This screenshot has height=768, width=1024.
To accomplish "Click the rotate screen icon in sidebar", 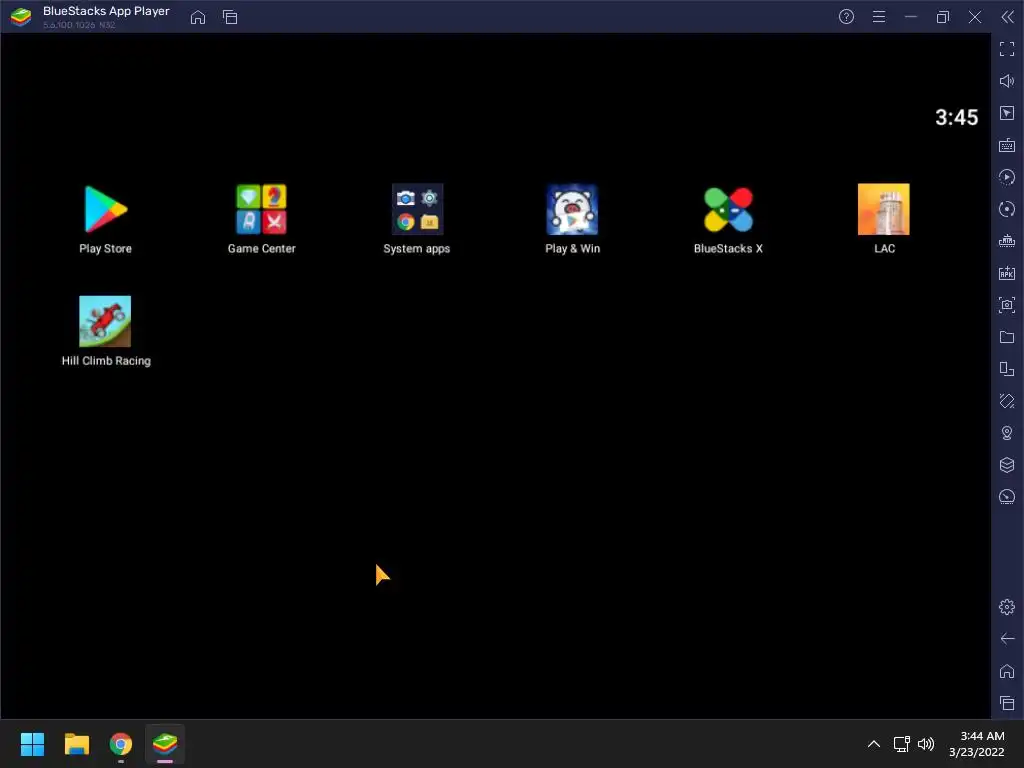I will tap(1007, 401).
